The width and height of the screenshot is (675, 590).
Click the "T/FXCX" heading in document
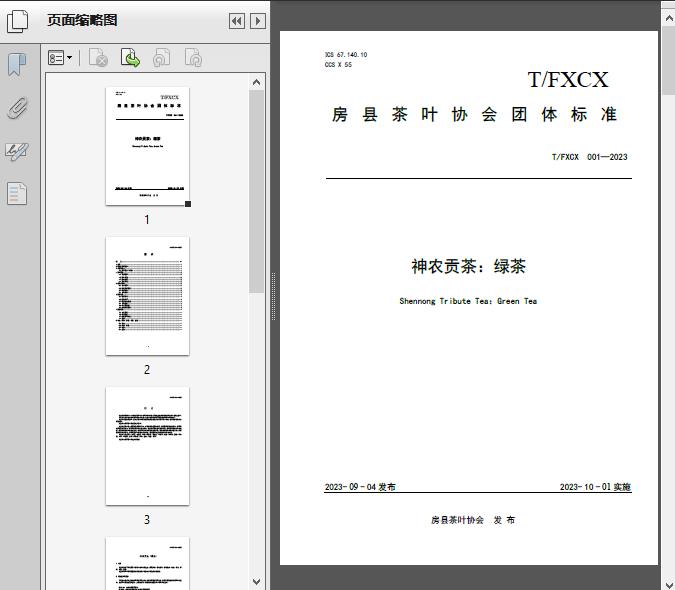coord(568,80)
